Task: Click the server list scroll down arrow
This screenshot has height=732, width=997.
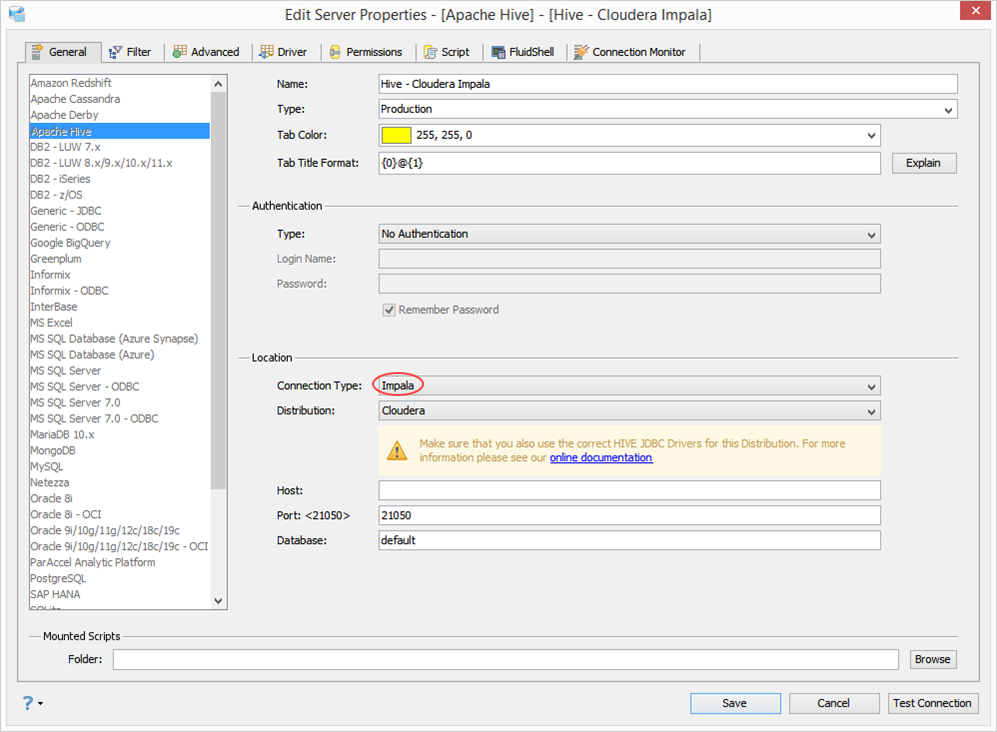Action: 218,601
